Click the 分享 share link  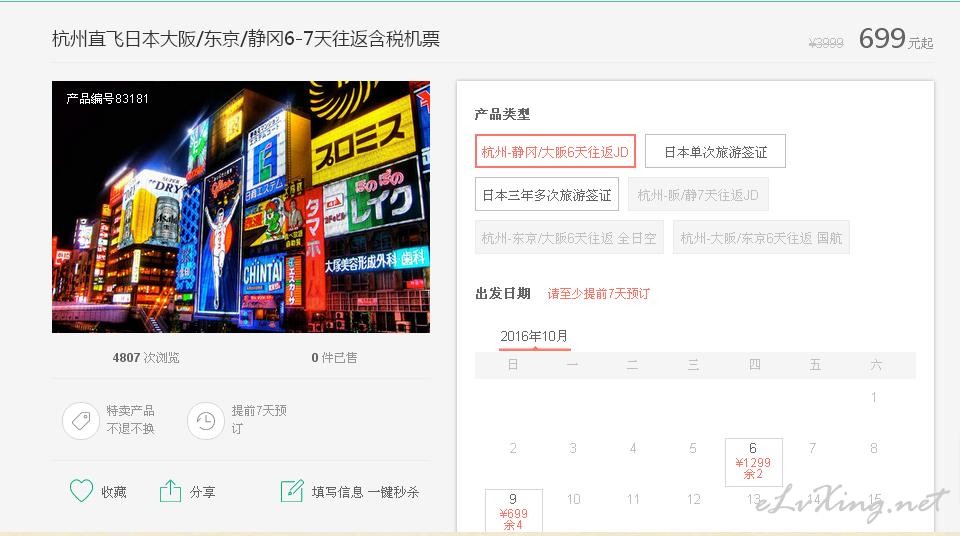tap(202, 492)
